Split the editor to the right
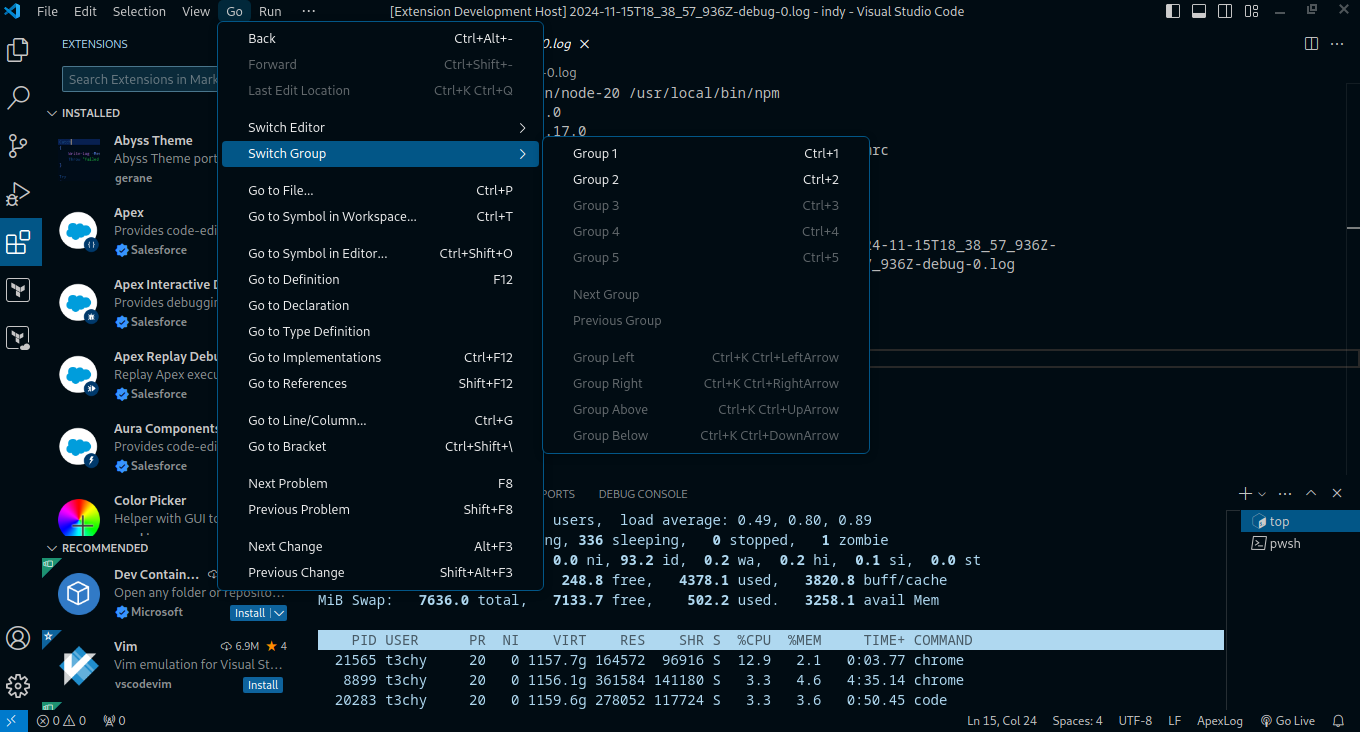The height and width of the screenshot is (732, 1360). 1311,44
